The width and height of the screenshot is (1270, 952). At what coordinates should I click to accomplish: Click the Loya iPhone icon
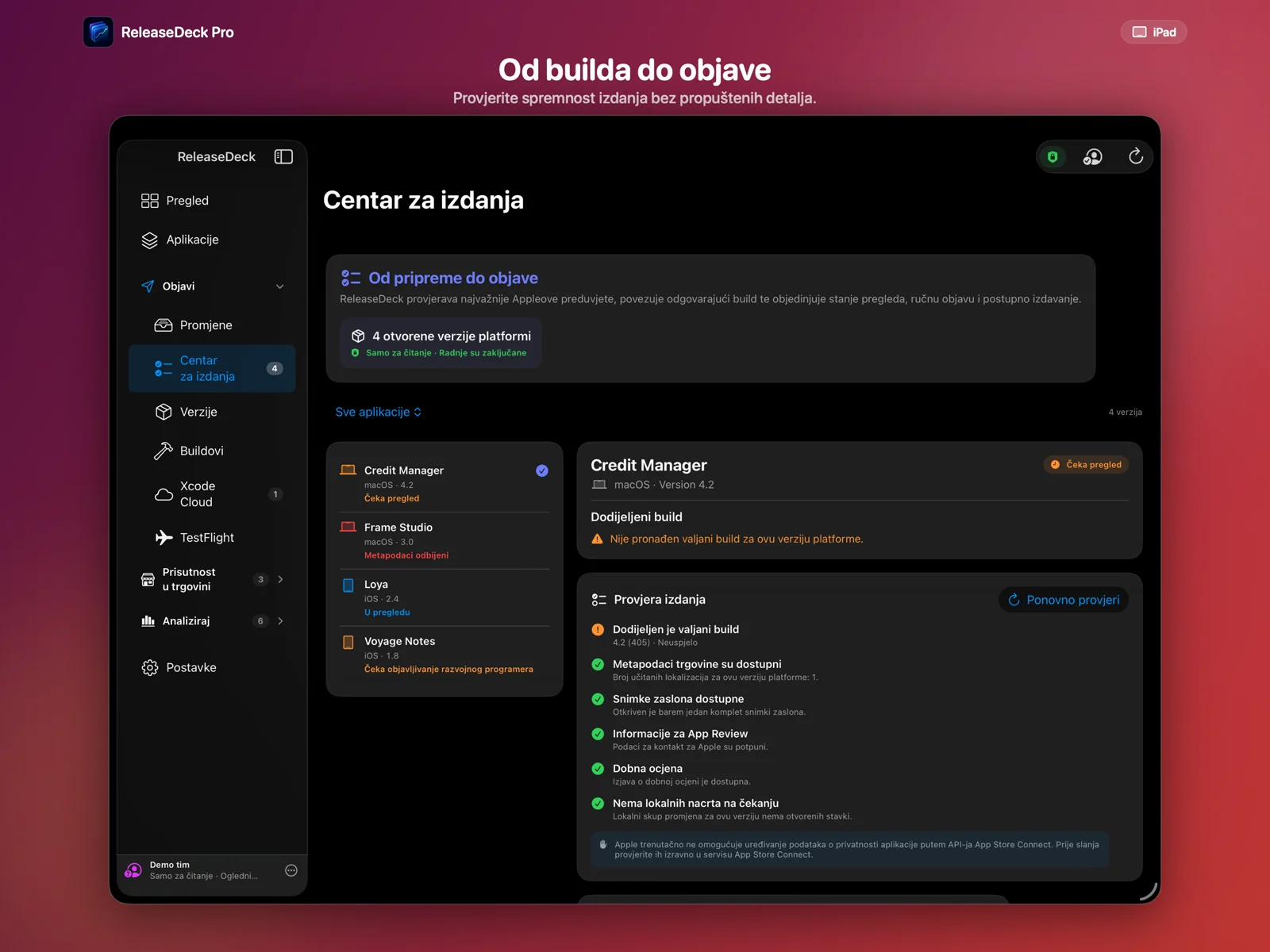[x=348, y=585]
